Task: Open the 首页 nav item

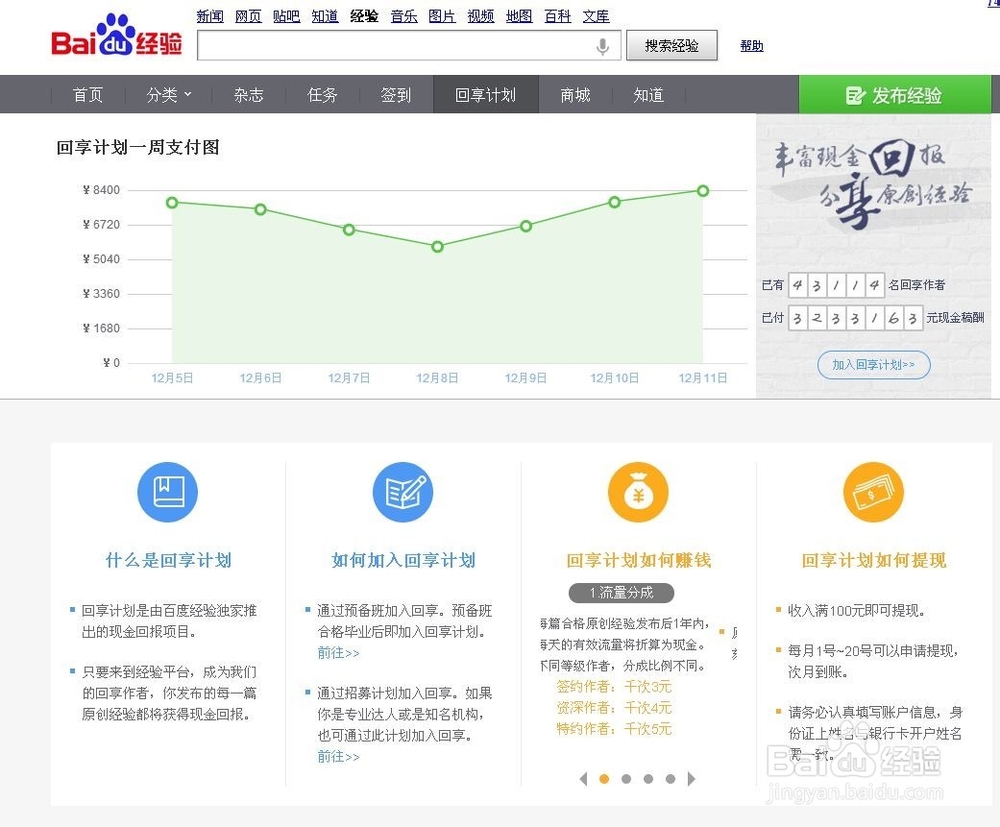Action: coord(88,95)
